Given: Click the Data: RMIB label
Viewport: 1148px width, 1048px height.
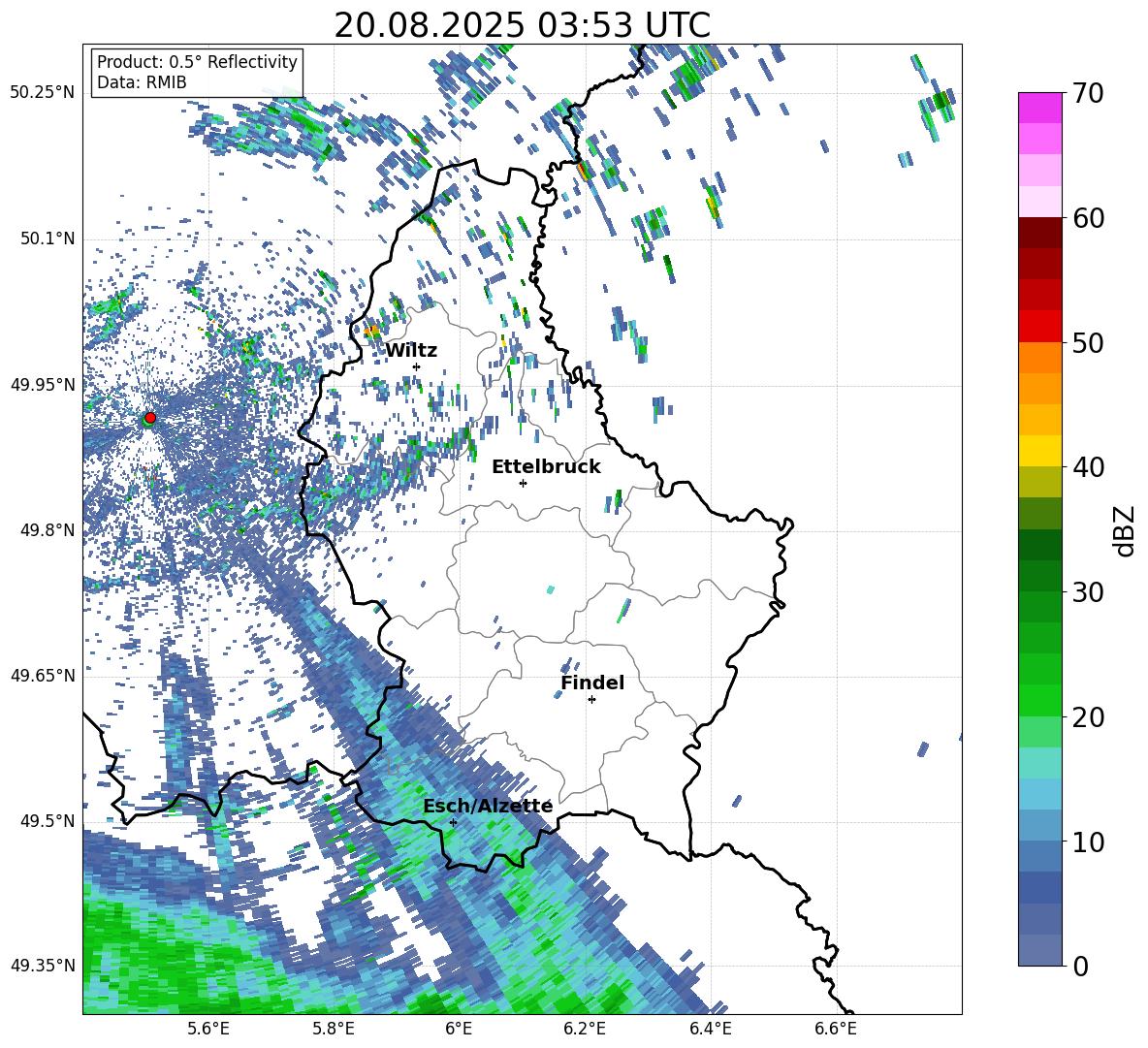Looking at the screenshot, I should coord(142,82).
